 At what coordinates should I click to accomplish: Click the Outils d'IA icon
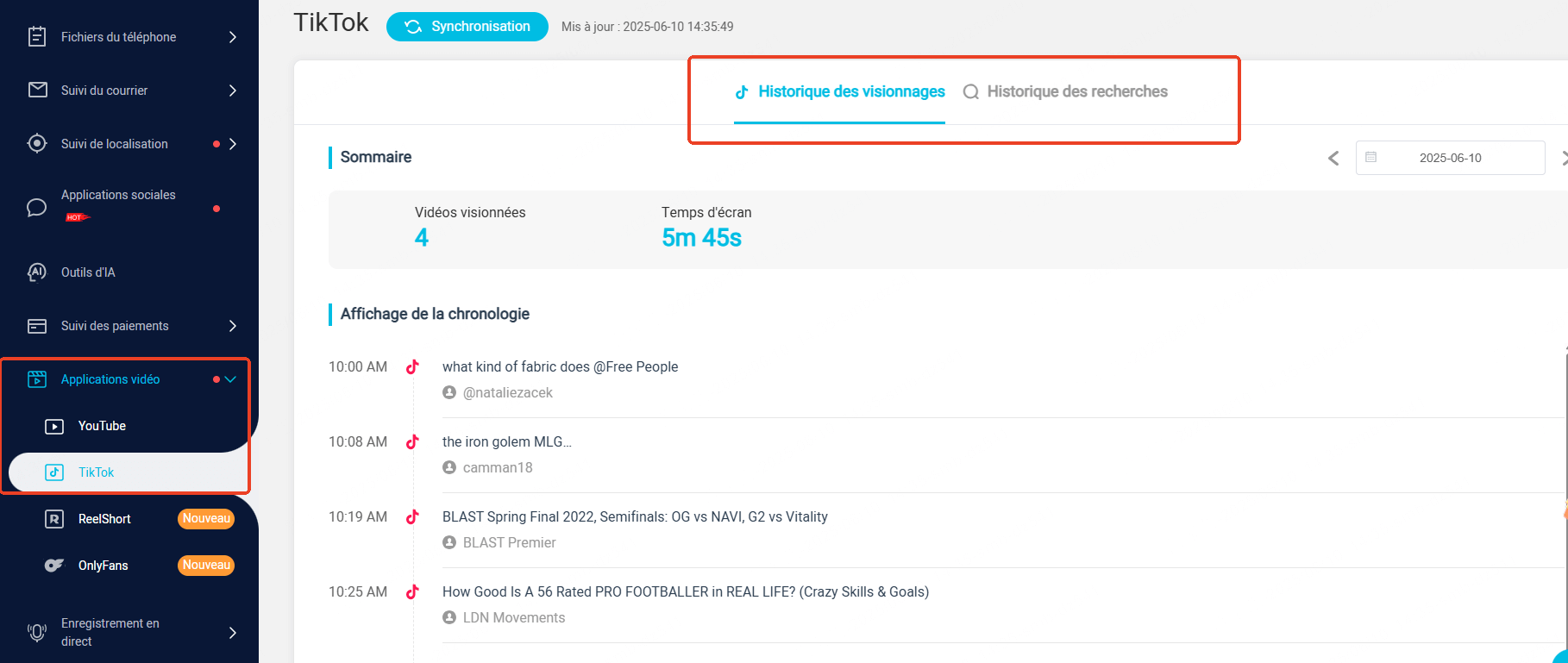pos(37,272)
